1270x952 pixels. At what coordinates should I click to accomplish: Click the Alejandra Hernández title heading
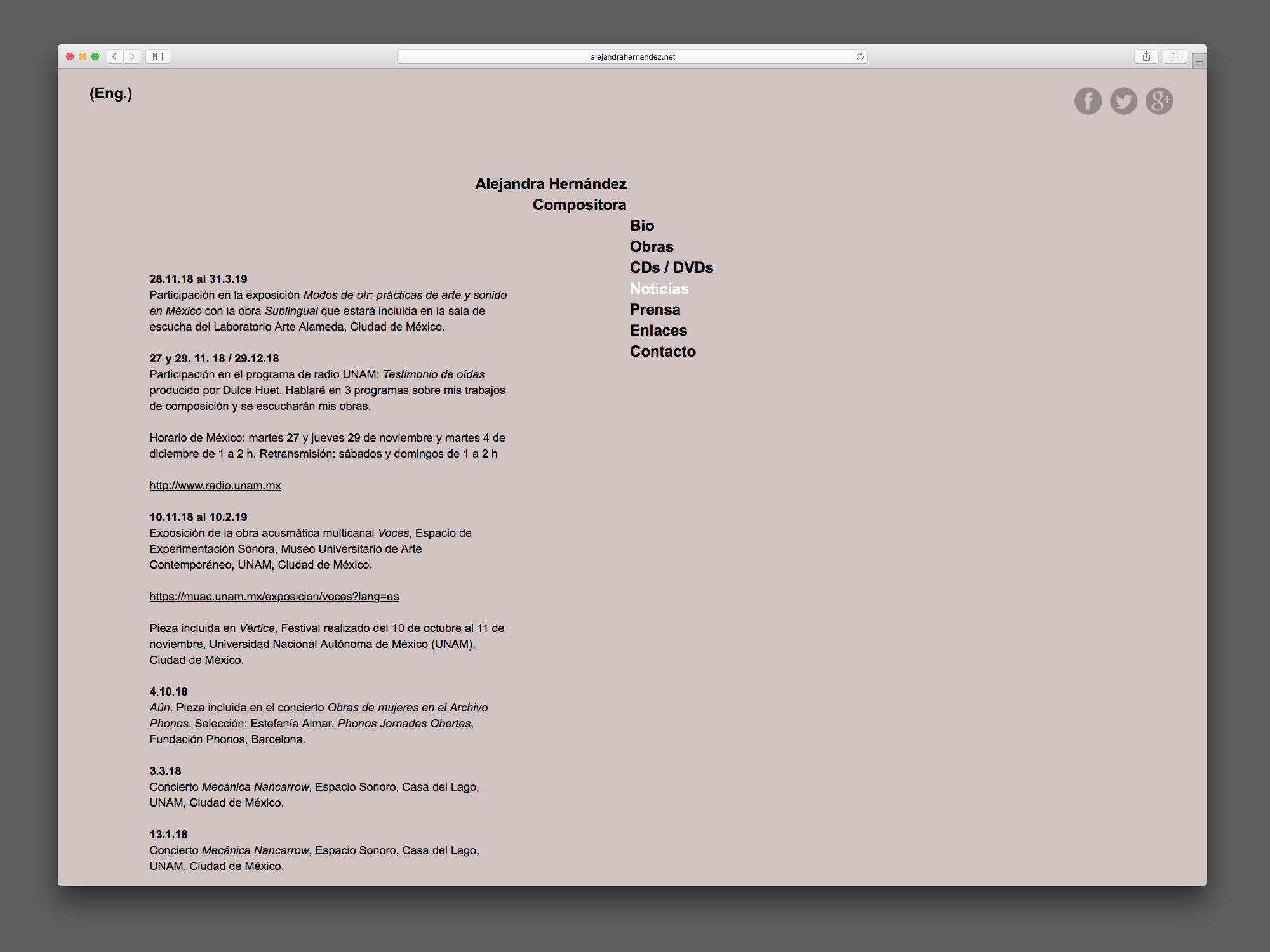click(x=551, y=184)
